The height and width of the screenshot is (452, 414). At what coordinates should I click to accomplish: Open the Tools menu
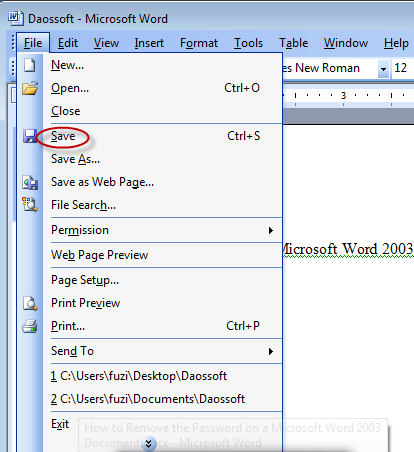tap(248, 43)
